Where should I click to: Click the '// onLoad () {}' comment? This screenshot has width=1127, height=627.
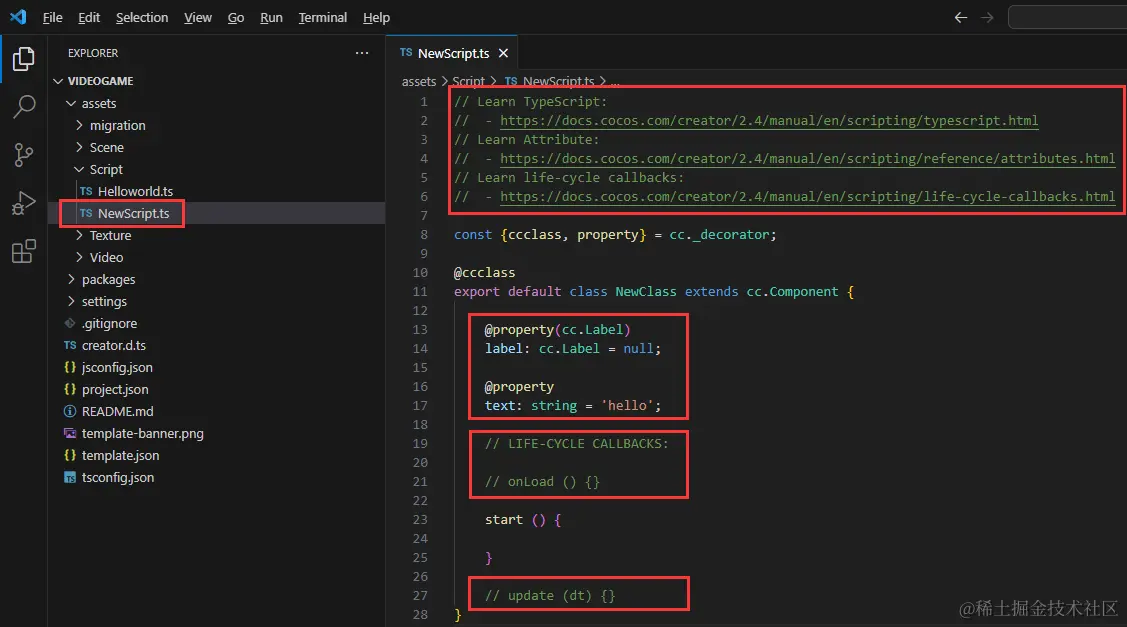coord(542,482)
